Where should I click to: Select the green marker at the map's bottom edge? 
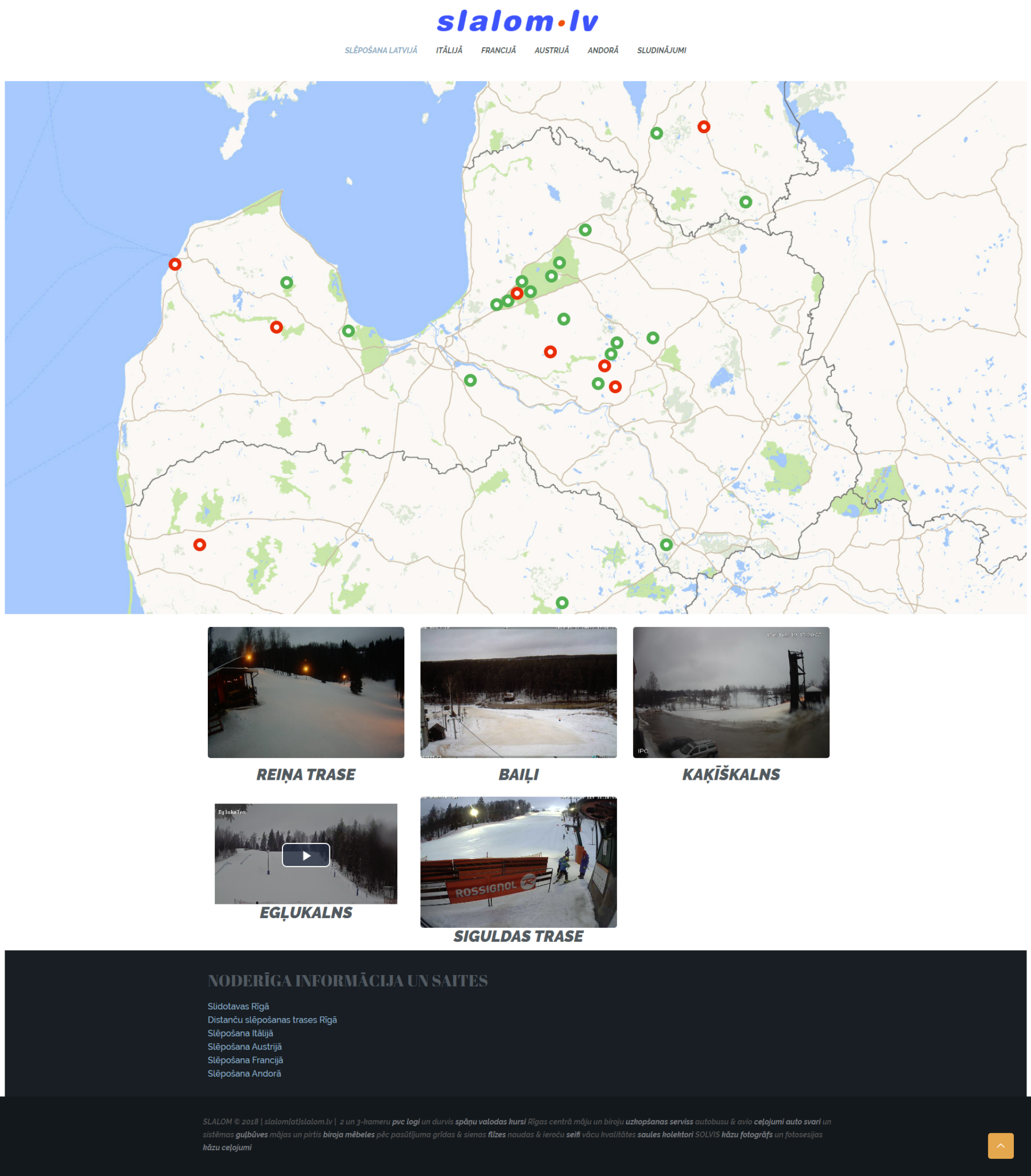562,602
